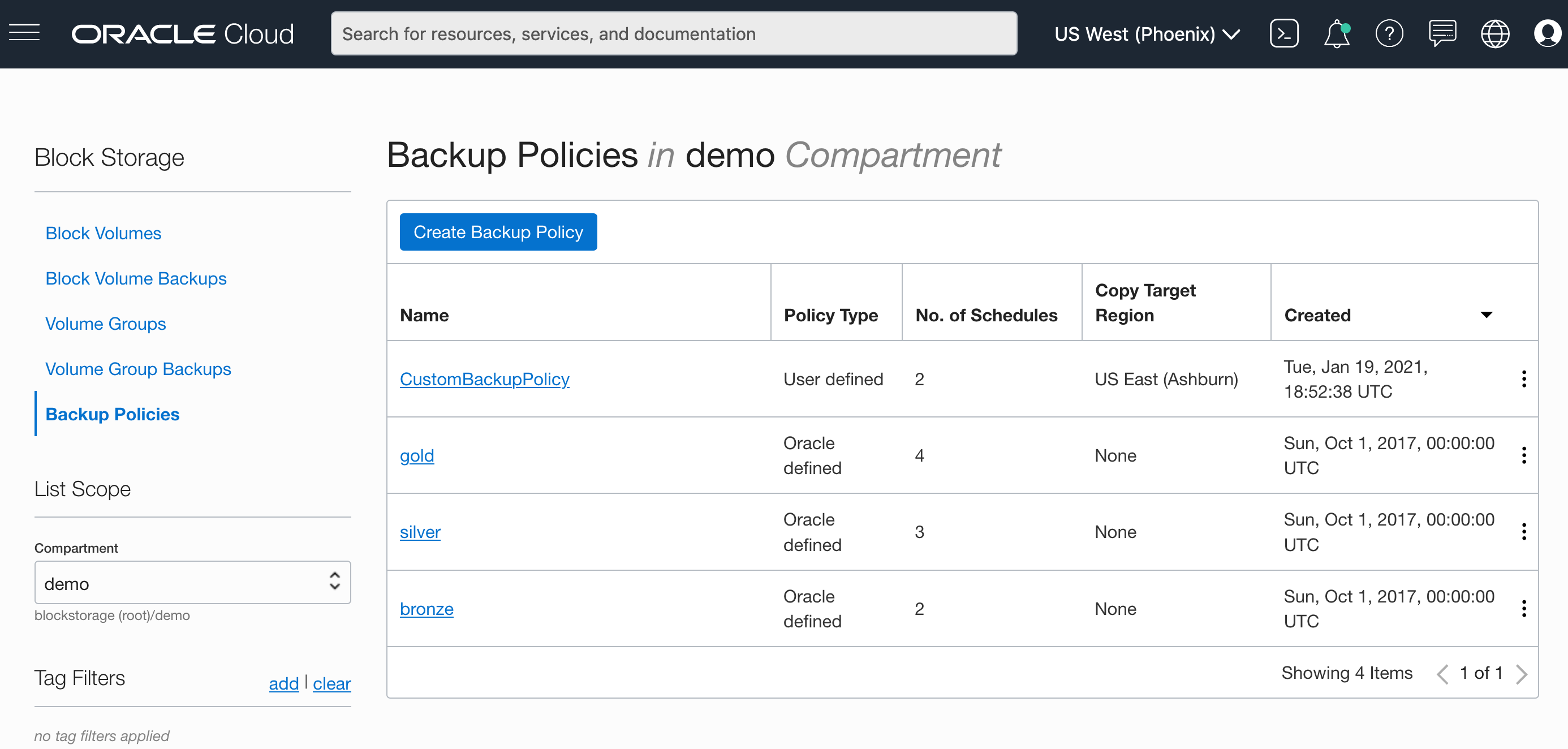Click the resource search field

pos(673,33)
